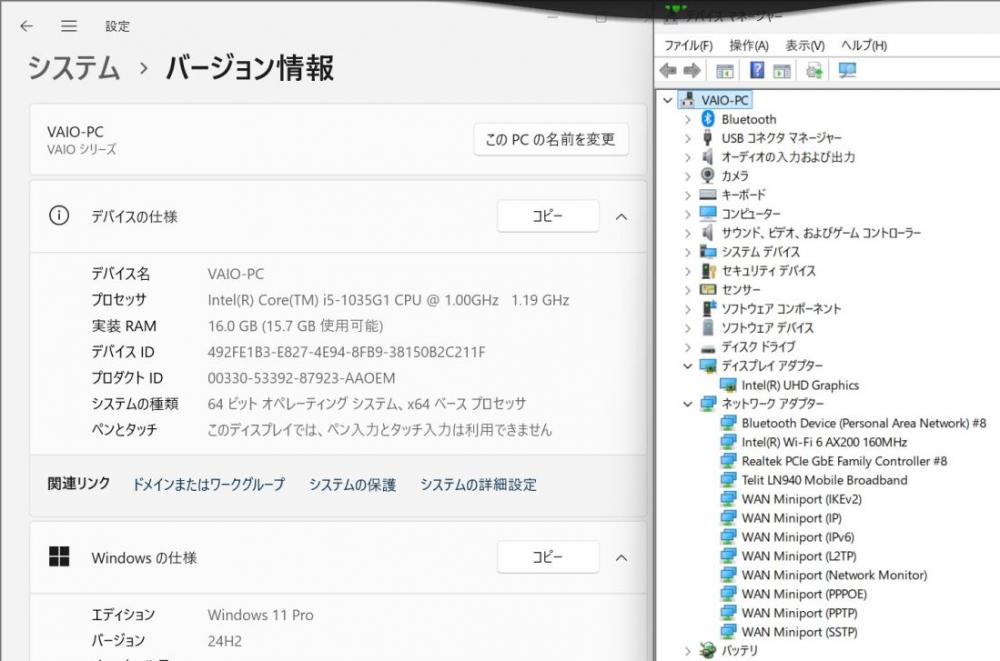Expand the システム デバイス node

point(688,252)
